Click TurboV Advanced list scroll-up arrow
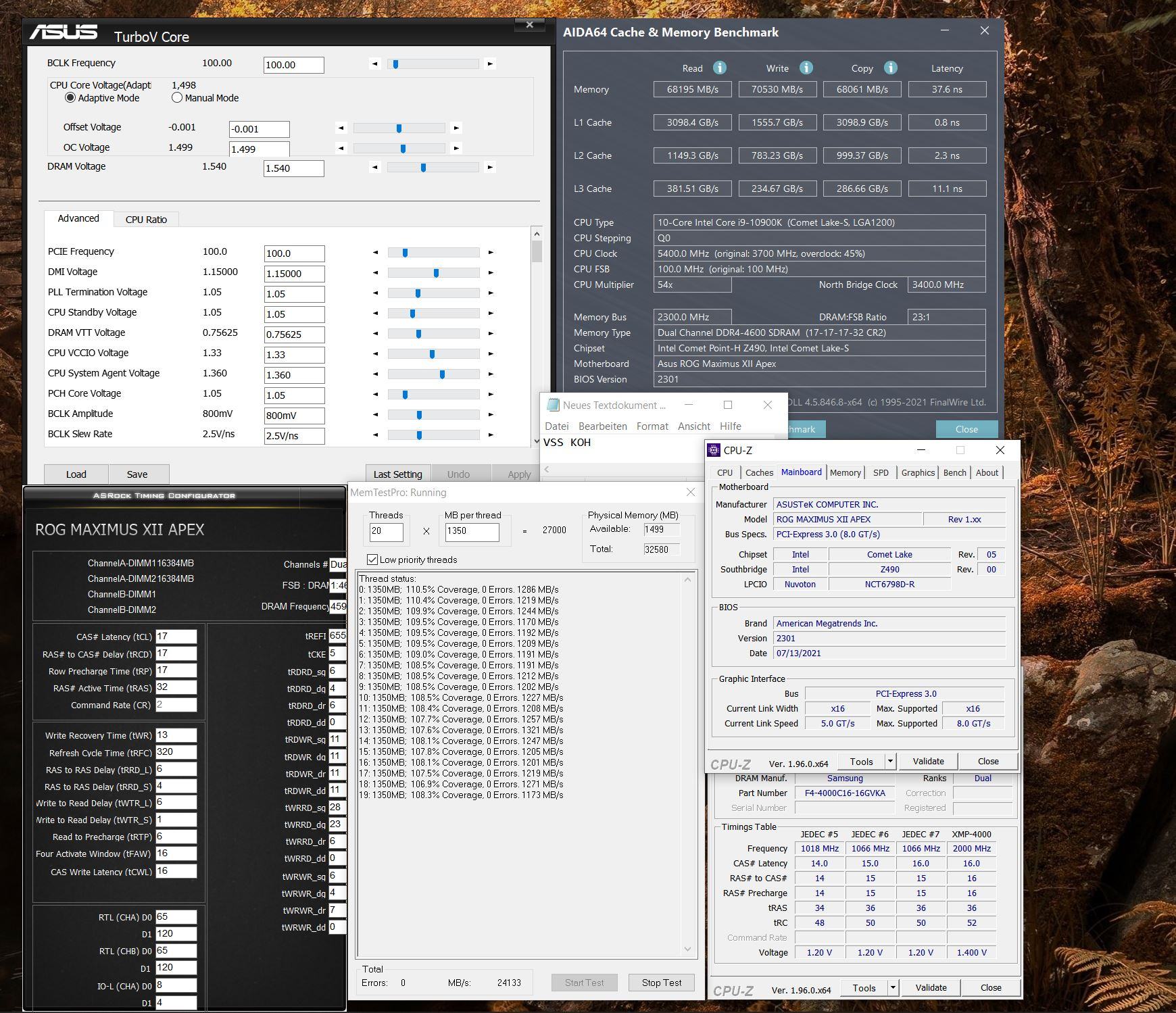 [x=537, y=233]
